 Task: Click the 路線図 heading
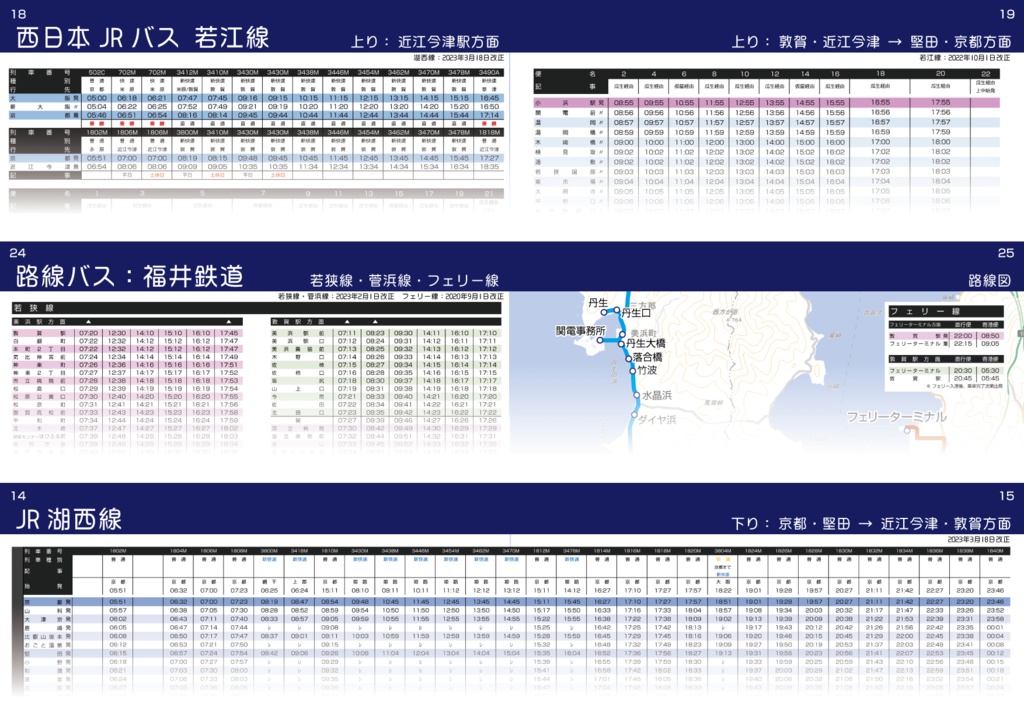[x=989, y=281]
